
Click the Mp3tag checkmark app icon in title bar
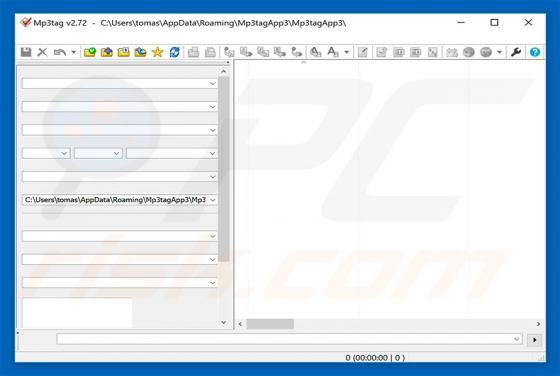point(26,22)
